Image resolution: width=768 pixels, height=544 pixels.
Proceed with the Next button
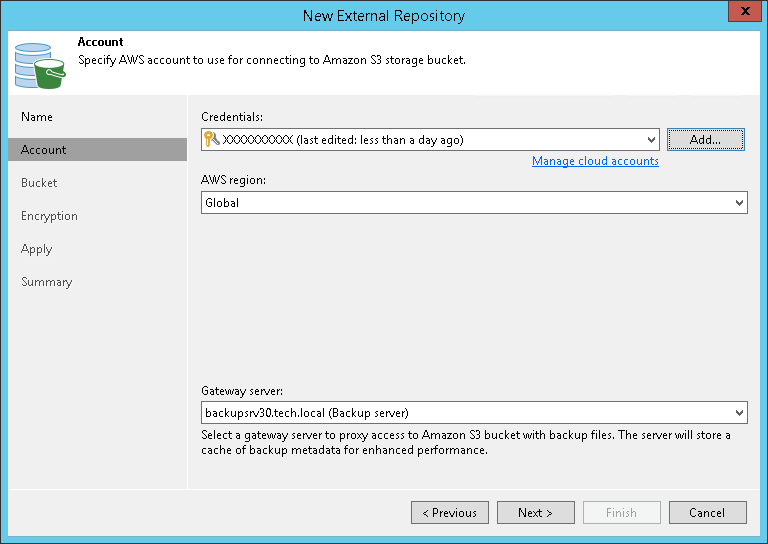click(x=535, y=513)
